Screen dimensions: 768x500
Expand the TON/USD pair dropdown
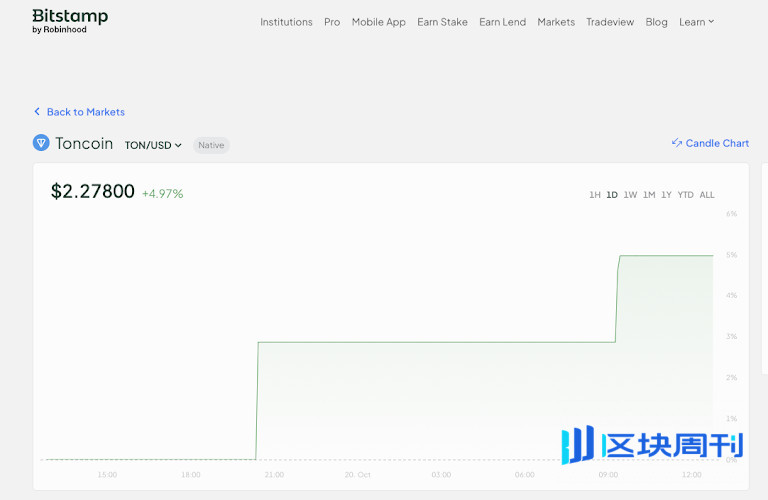click(153, 145)
